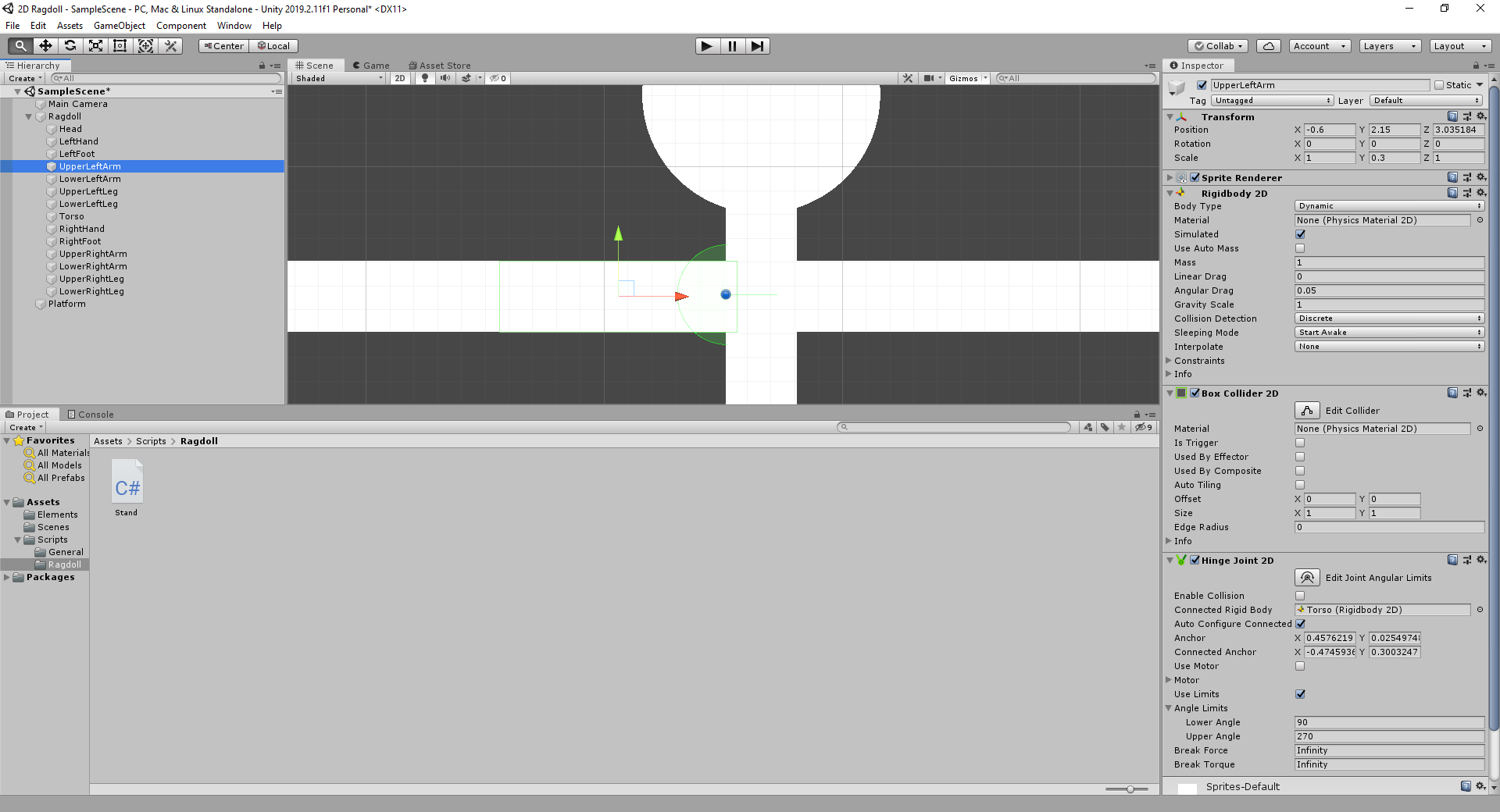Toggle Simulated checkbox
1500x812 pixels.
(x=1300, y=234)
